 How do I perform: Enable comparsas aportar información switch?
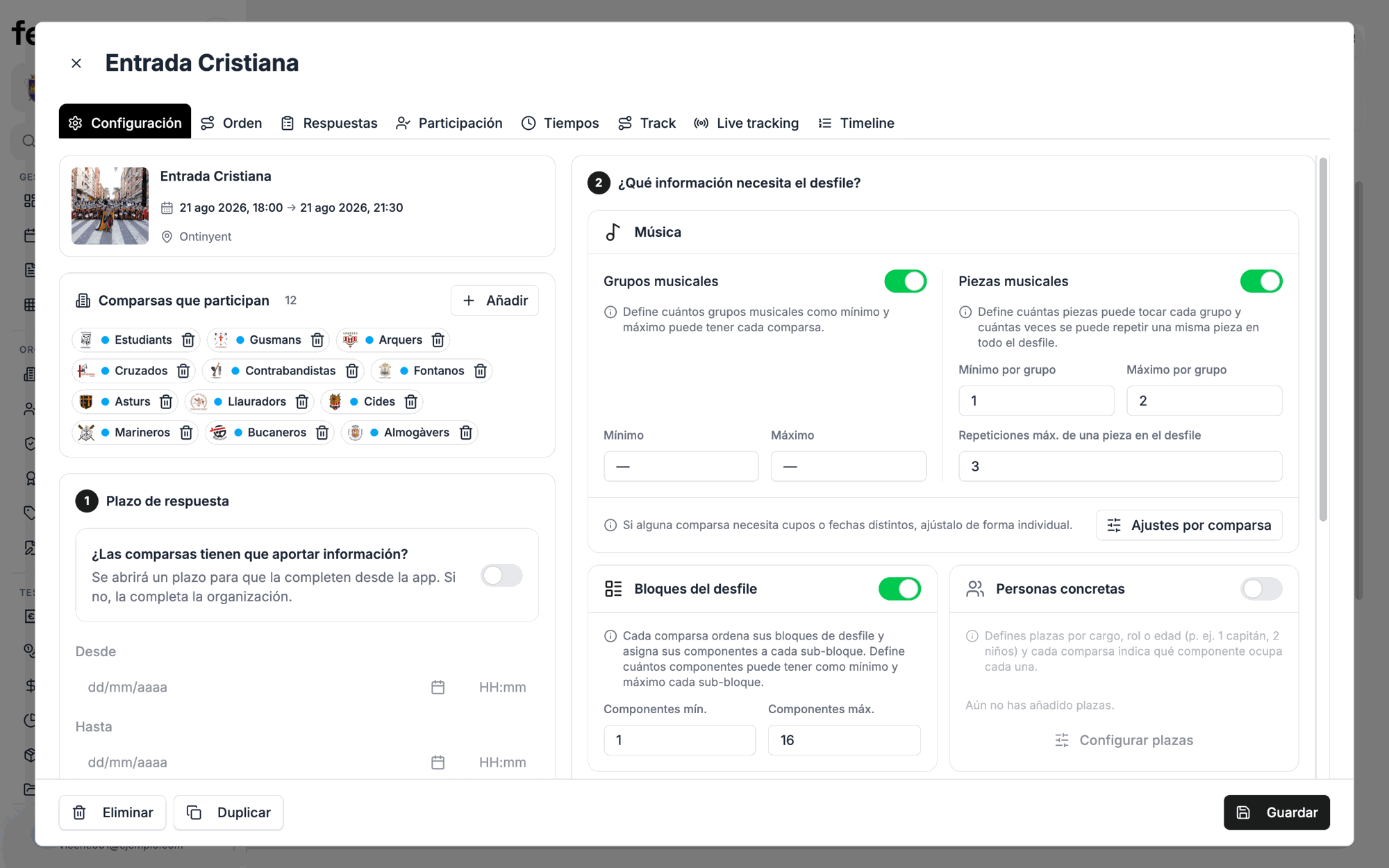[501, 576]
